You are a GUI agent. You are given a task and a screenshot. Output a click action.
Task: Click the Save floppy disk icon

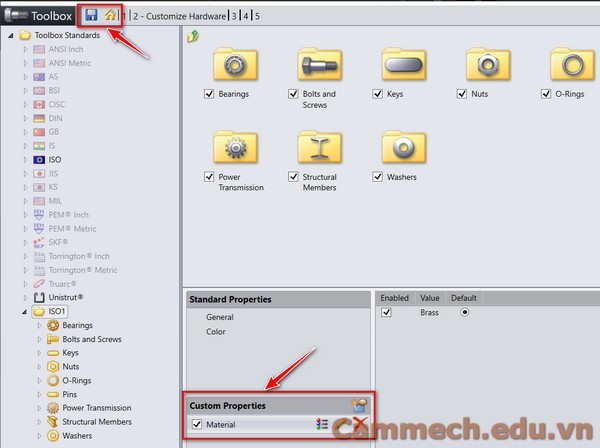pos(91,15)
